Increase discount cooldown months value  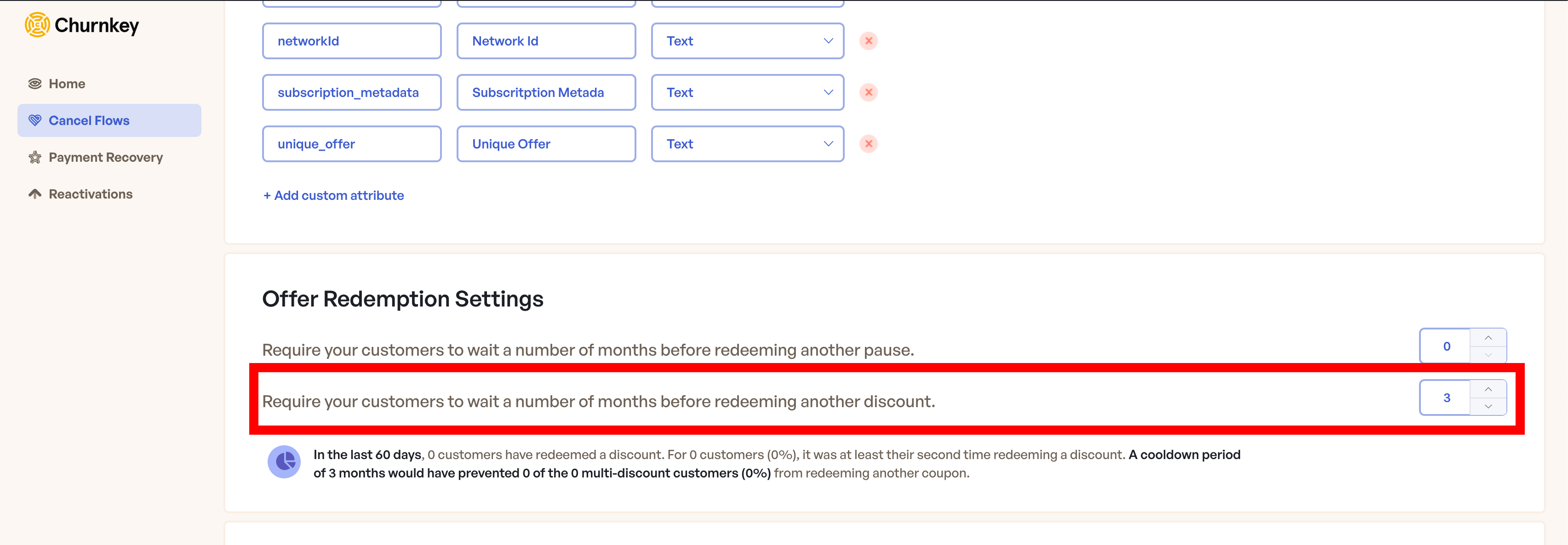1488,389
